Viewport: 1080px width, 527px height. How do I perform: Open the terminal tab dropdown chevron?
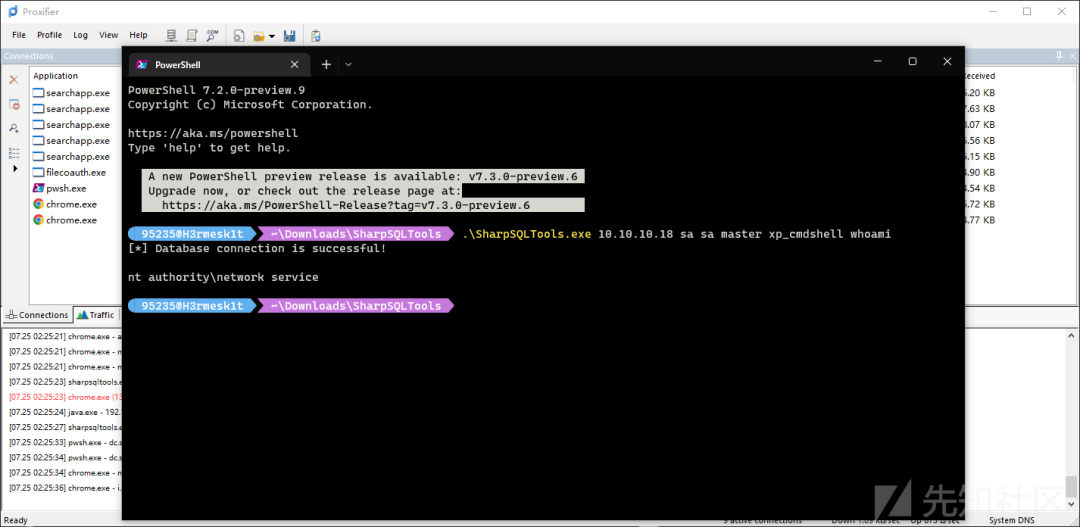(349, 64)
